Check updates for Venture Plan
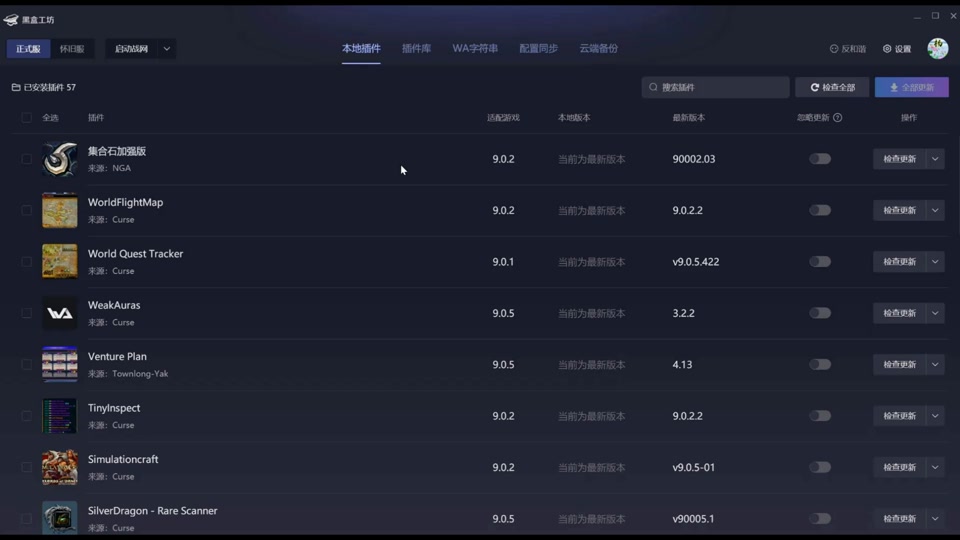Screen dimensions: 960x540 coord(899,365)
